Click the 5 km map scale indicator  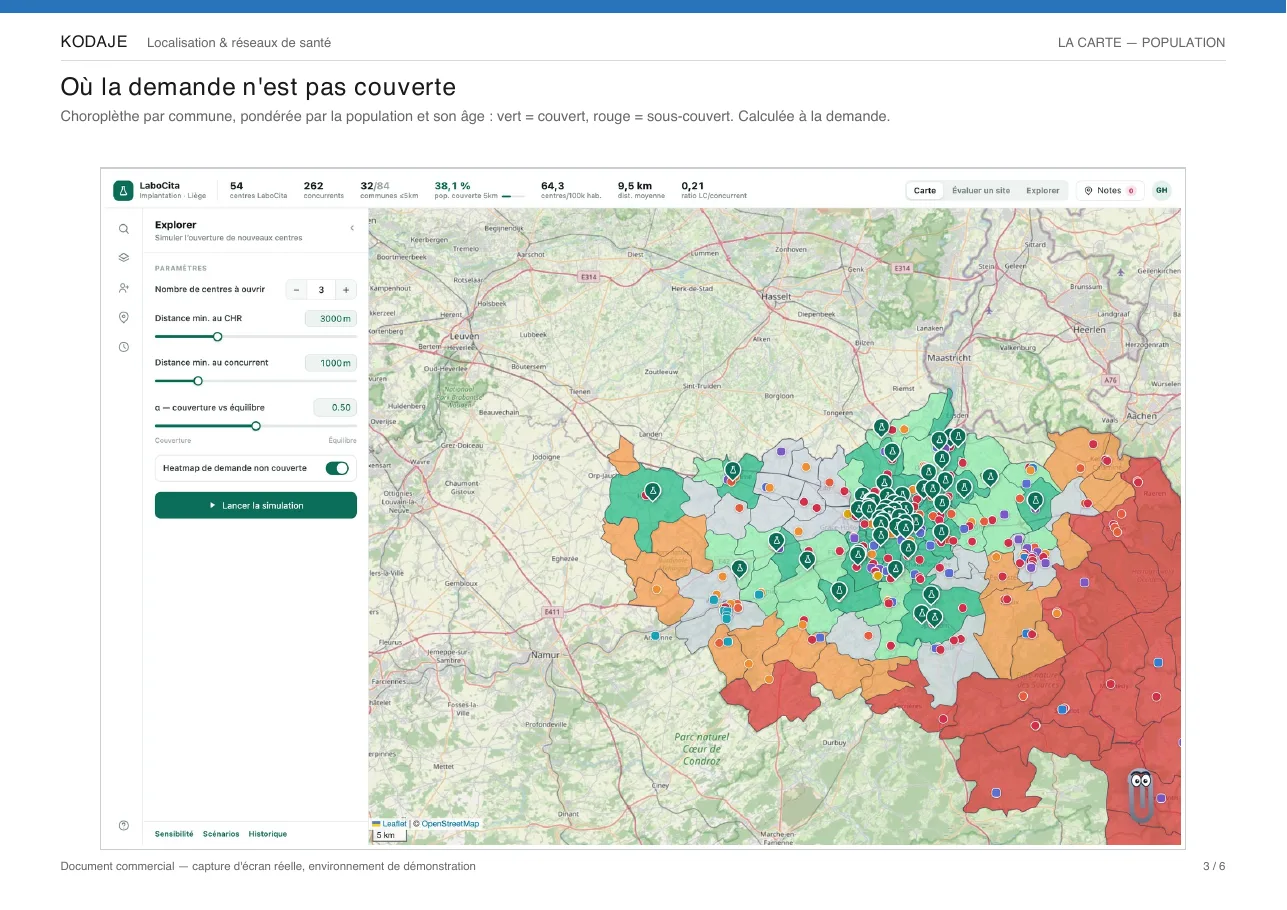[388, 835]
